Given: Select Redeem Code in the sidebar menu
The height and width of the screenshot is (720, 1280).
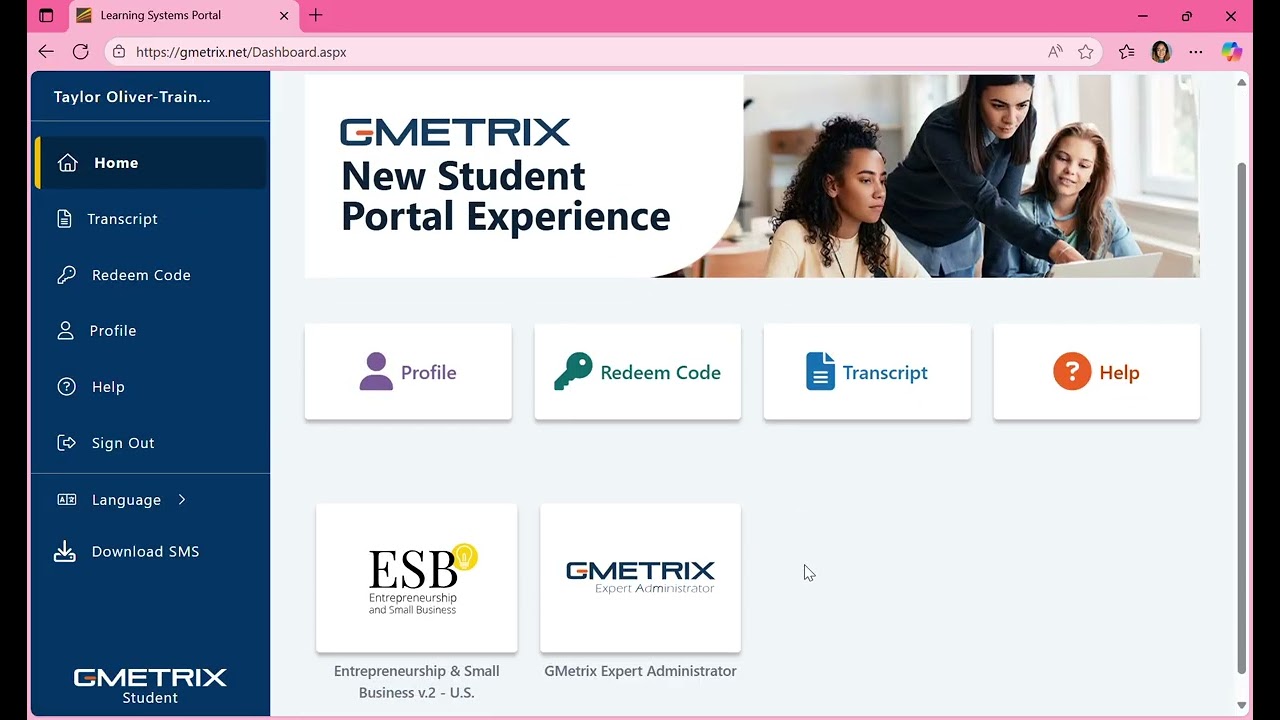Looking at the screenshot, I should pyautogui.click(x=150, y=275).
